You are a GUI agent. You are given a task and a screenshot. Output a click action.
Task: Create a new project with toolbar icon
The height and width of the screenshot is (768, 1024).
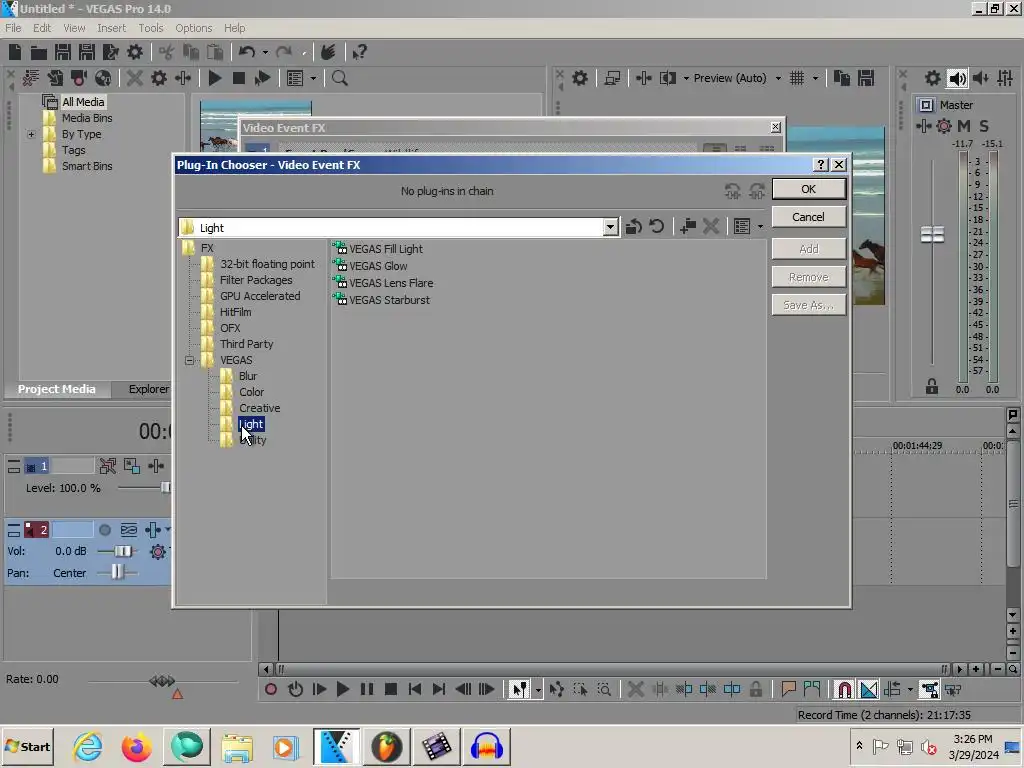[x=15, y=52]
